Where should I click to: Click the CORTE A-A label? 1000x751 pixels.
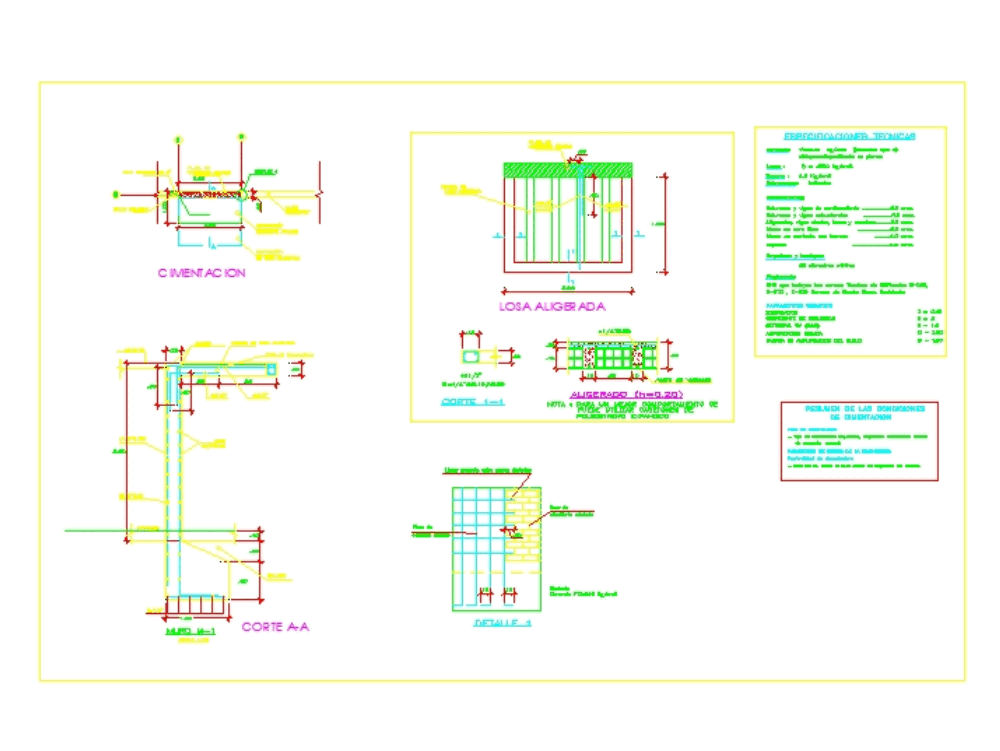point(277,625)
